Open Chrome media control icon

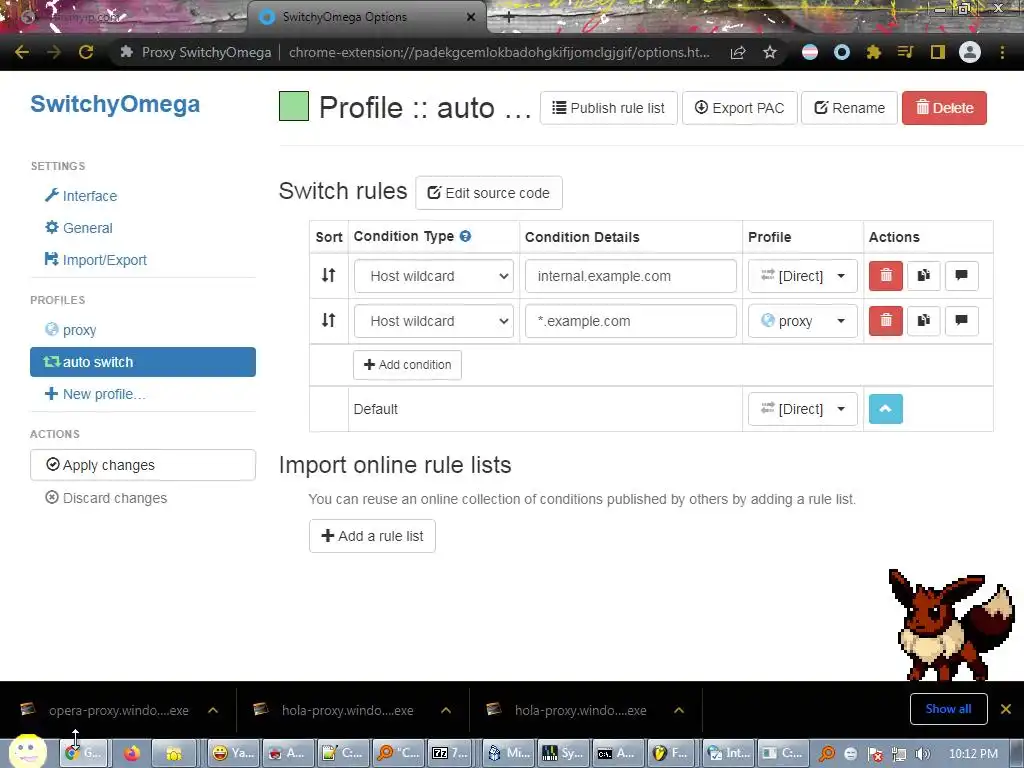click(905, 52)
